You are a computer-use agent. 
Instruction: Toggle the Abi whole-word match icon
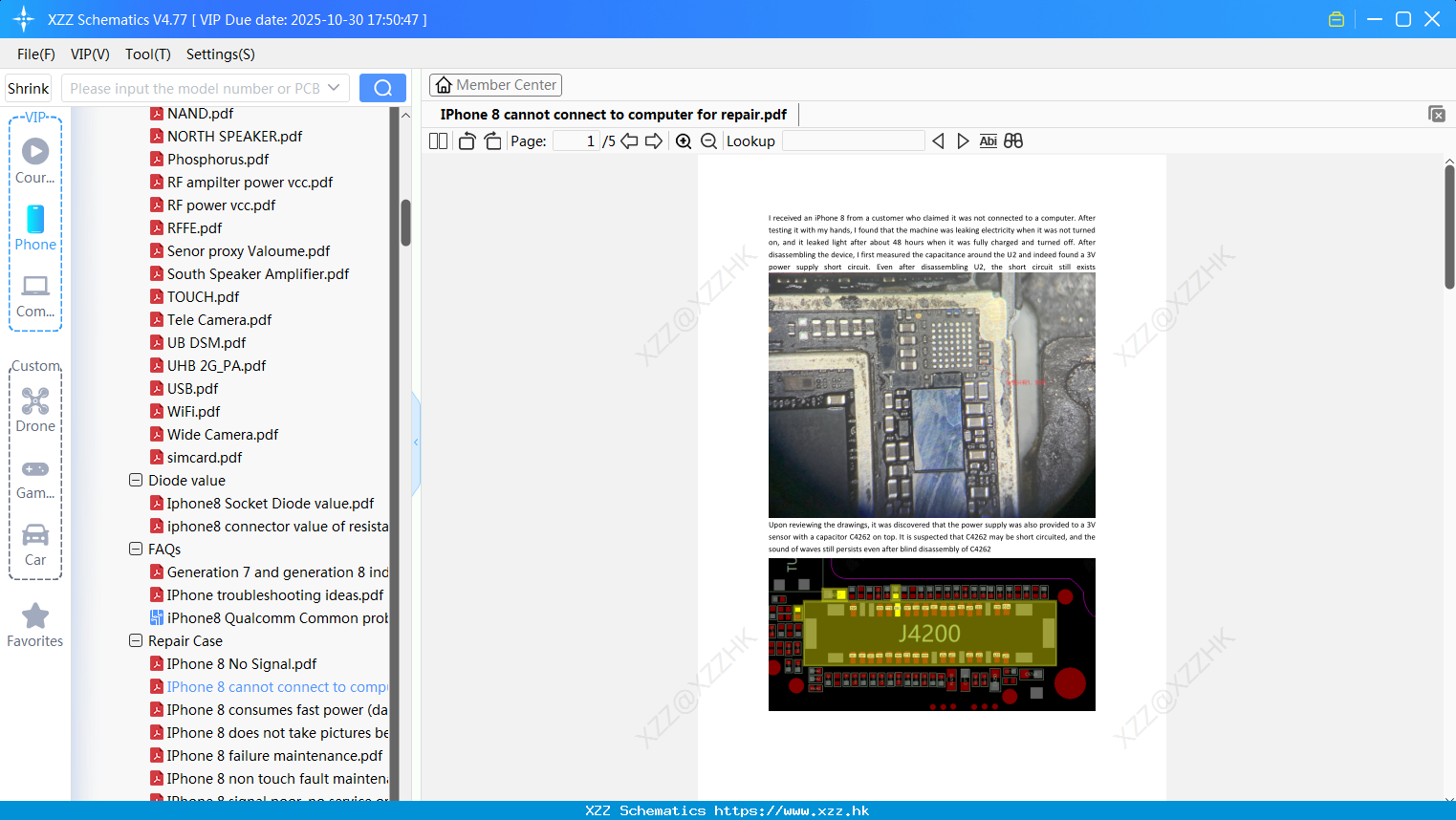pos(989,141)
